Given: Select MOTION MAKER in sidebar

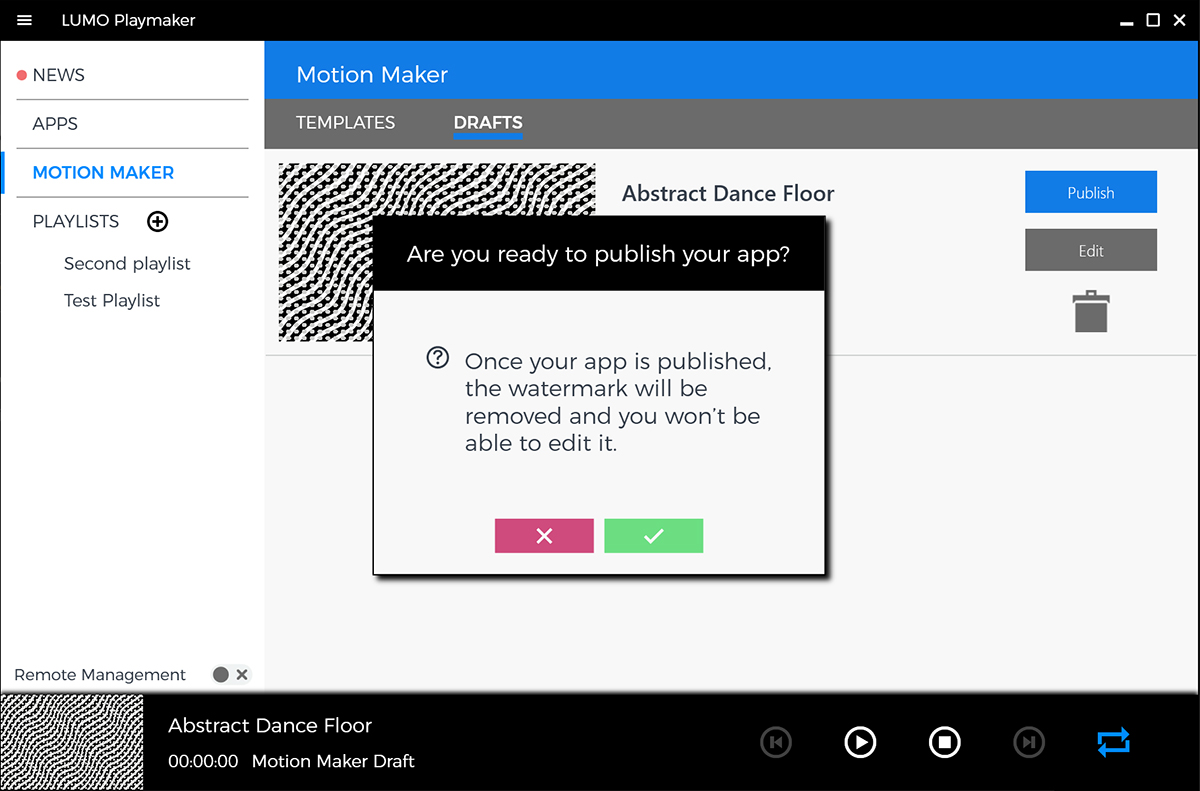Looking at the screenshot, I should coord(103,173).
